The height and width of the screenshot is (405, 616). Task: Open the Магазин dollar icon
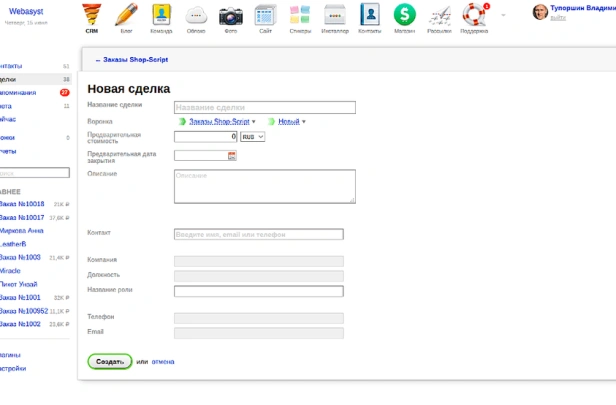[x=404, y=15]
